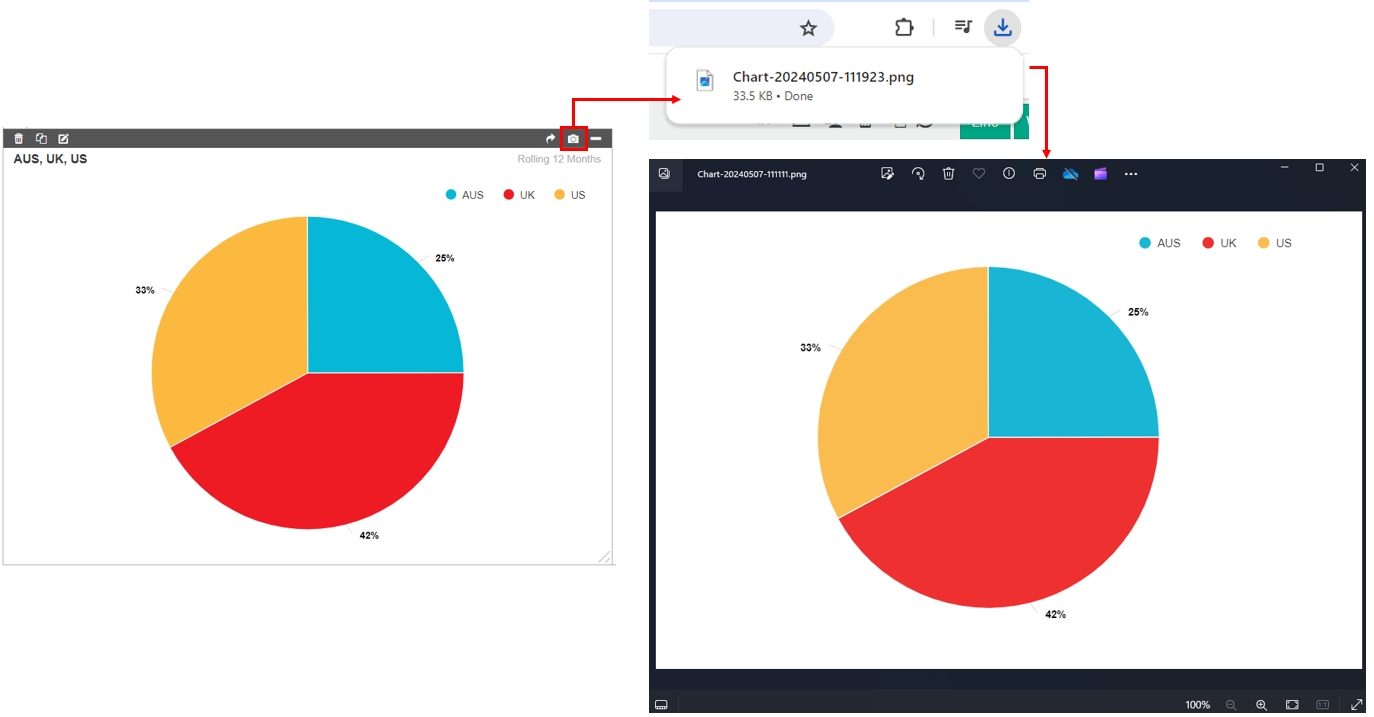The width and height of the screenshot is (1374, 717).
Task: Click the camera icon to export chart image
Action: coord(573,139)
